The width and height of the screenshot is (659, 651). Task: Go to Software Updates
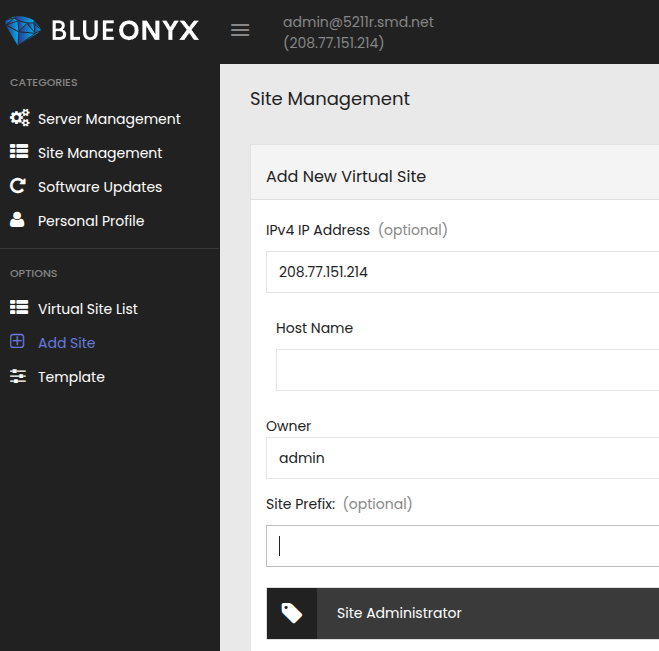(100, 187)
